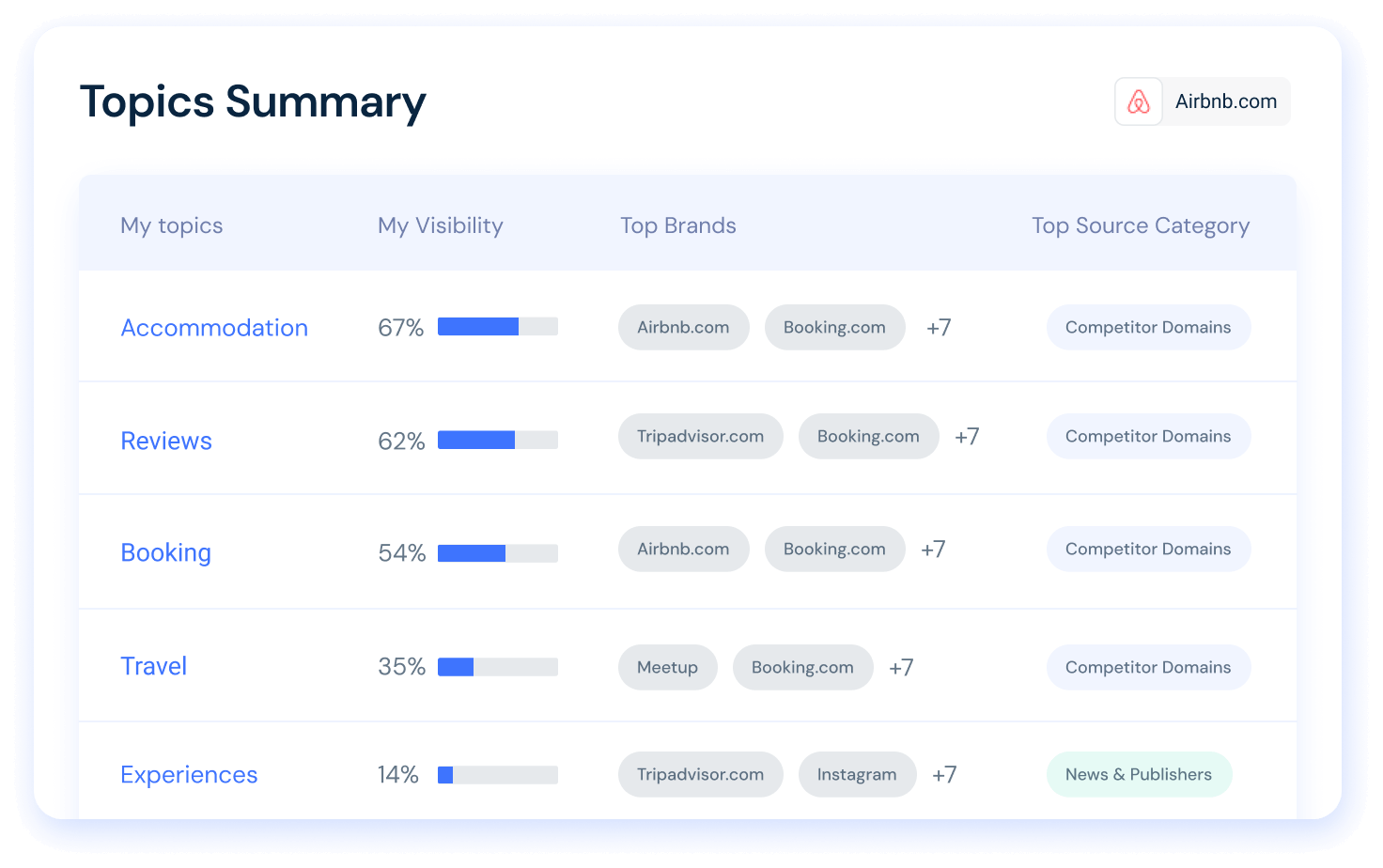Sort by My Visibility column header
The width and height of the screenshot is (1383, 868).
click(x=440, y=225)
